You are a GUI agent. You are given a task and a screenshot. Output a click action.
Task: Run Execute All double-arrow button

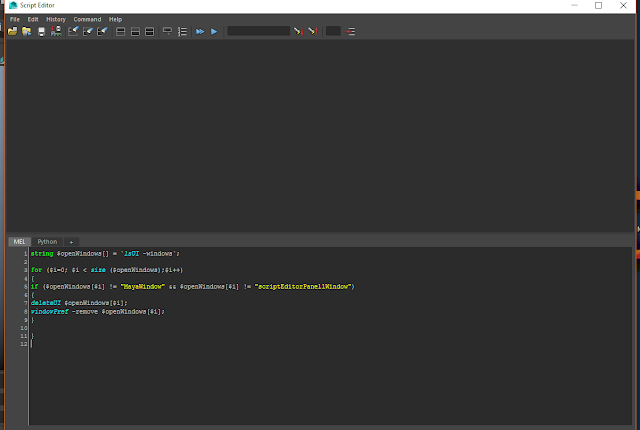(200, 31)
